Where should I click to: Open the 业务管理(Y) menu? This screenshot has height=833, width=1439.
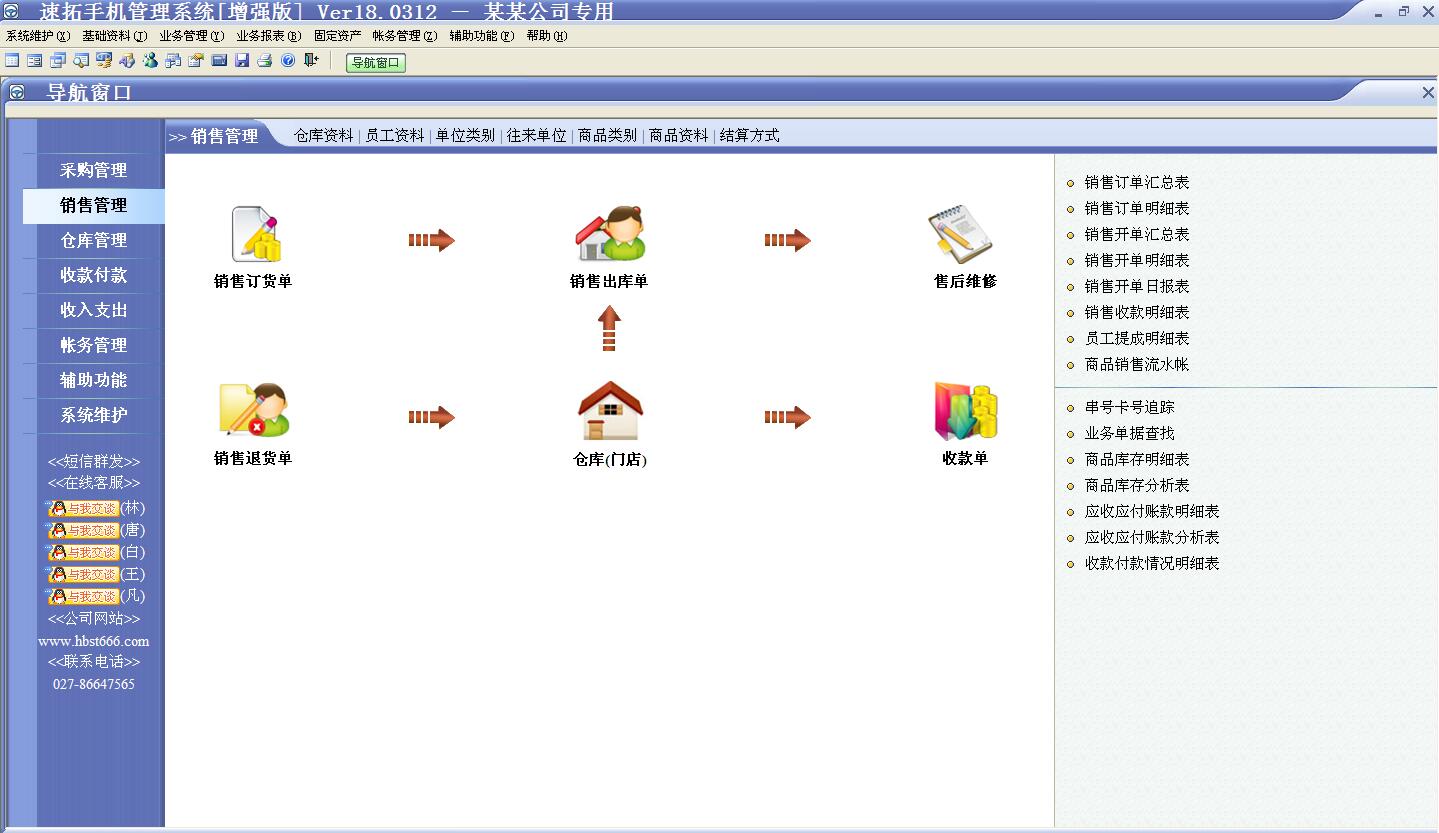pyautogui.click(x=192, y=36)
